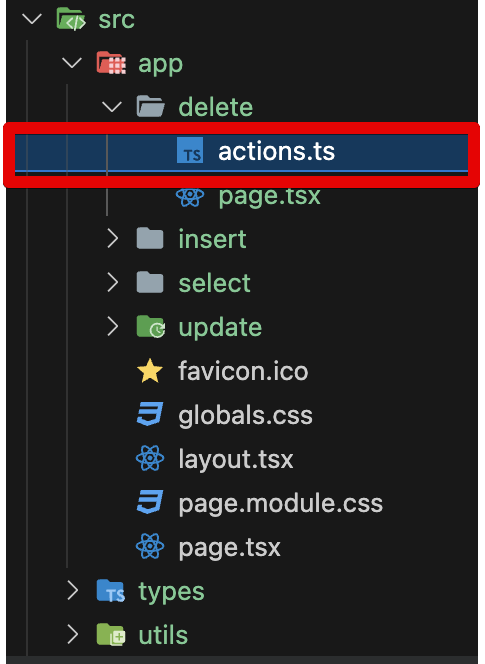Click the yellow star favicon.ico icon
485x664 pixels.
(x=150, y=371)
